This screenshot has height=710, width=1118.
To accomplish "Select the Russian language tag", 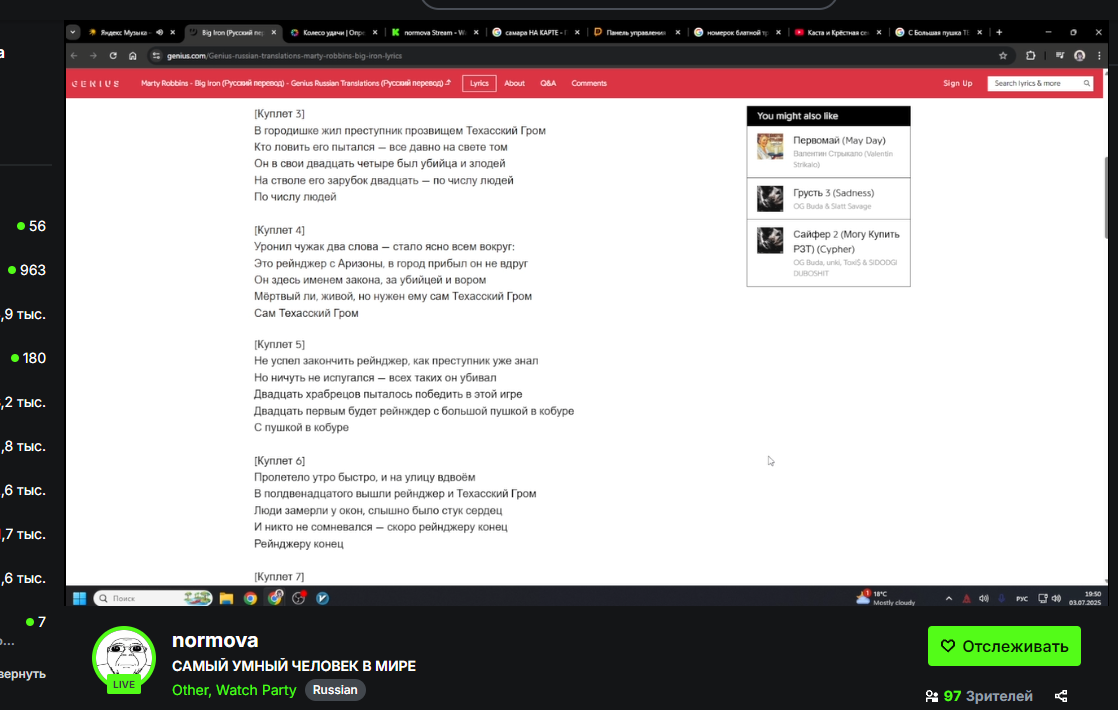I will pos(335,690).
